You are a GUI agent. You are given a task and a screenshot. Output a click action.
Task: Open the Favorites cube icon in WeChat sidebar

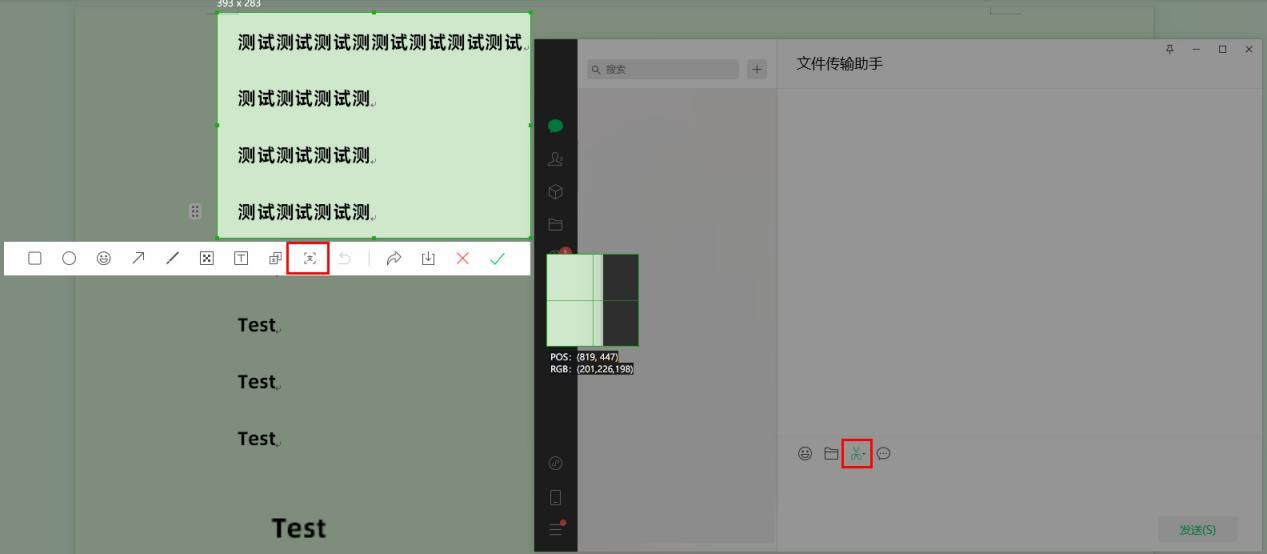click(x=556, y=192)
